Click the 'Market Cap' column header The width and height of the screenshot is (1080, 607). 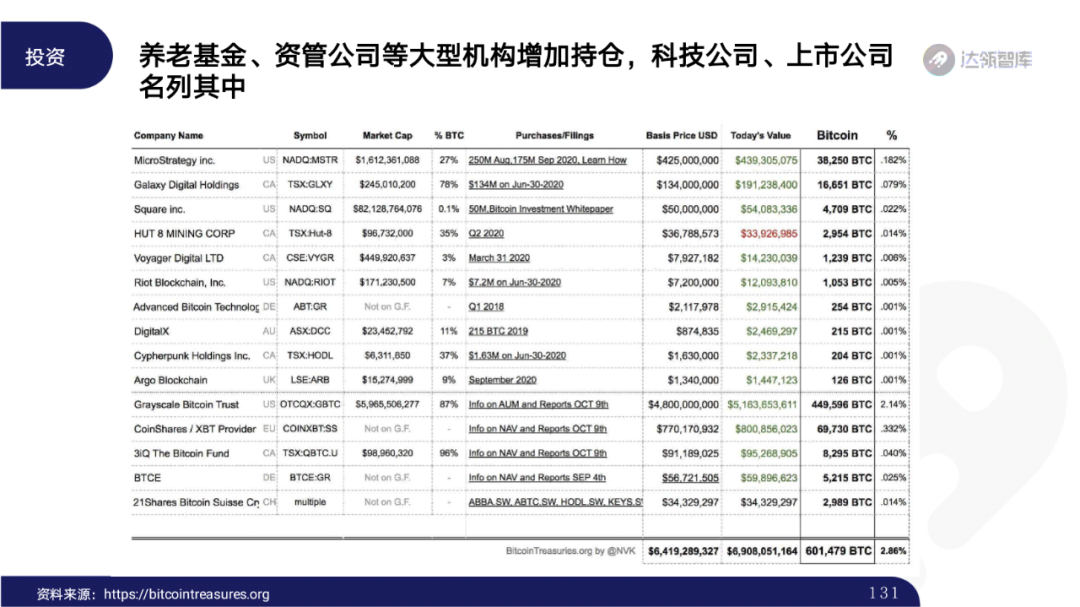(x=388, y=136)
